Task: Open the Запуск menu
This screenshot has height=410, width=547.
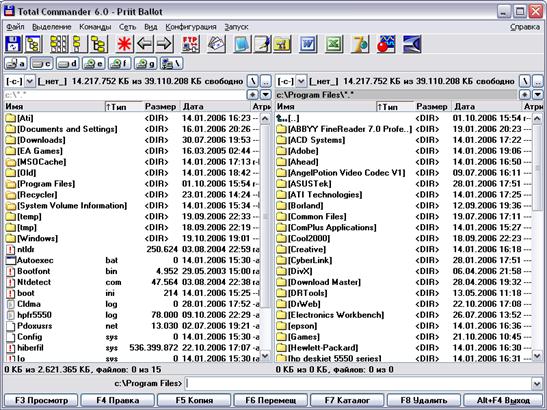Action: click(x=236, y=27)
